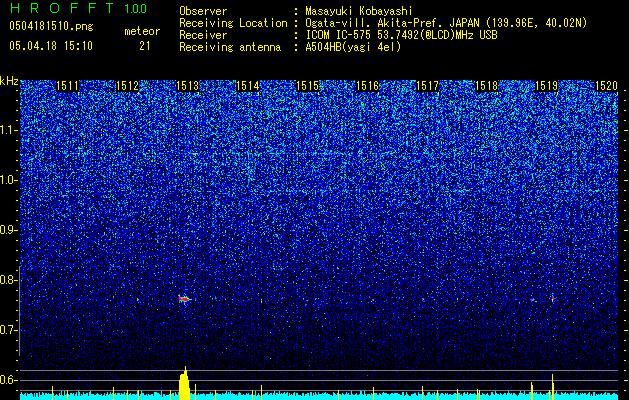This screenshot has height=400, width=629.
Task: Click the 0.9 kHz frequency label
Action: [9, 230]
